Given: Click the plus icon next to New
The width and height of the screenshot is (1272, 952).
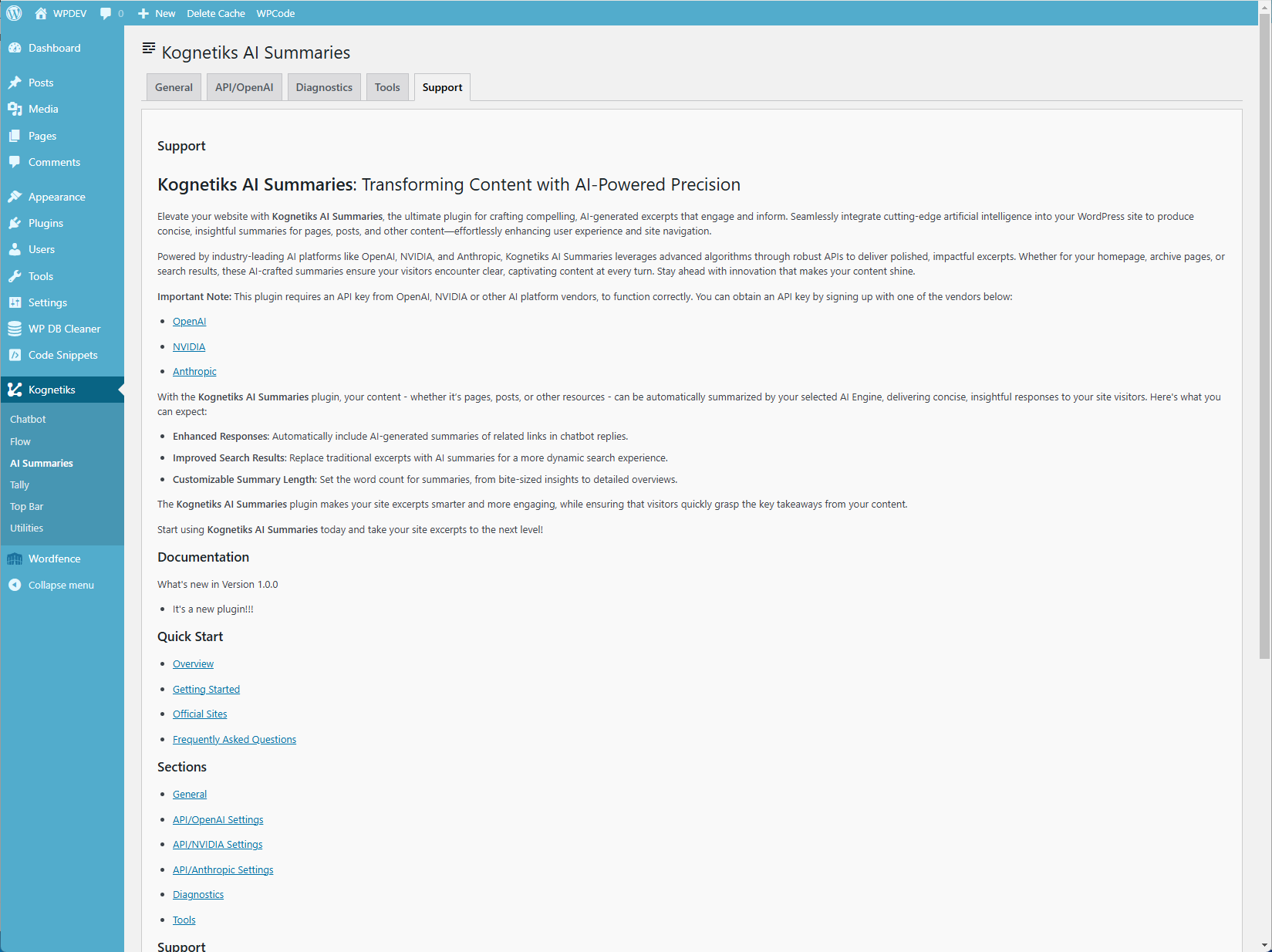Looking at the screenshot, I should pos(143,13).
